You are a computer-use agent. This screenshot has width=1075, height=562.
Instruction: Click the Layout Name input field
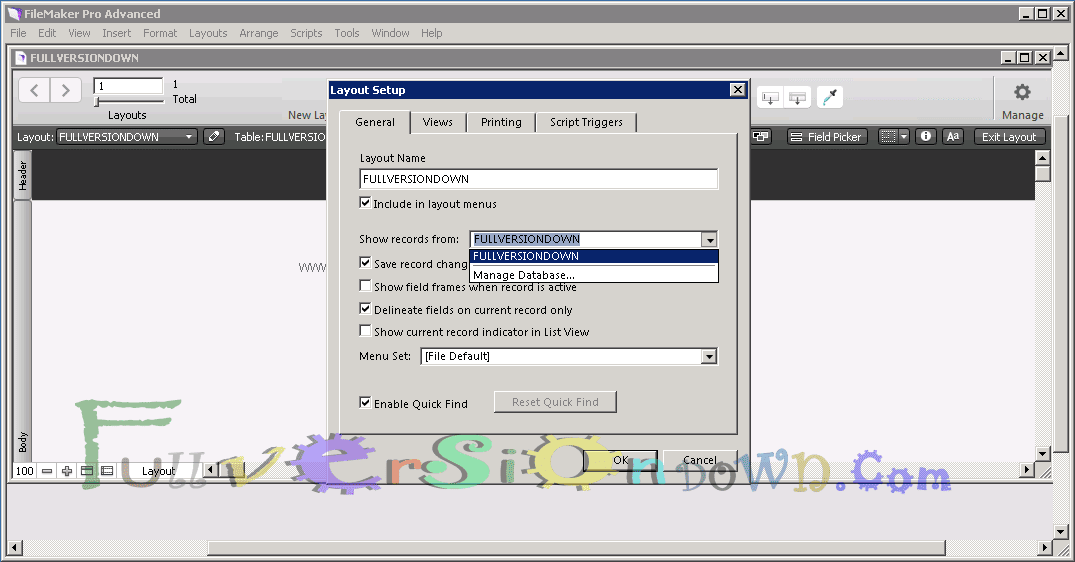pyautogui.click(x=539, y=179)
